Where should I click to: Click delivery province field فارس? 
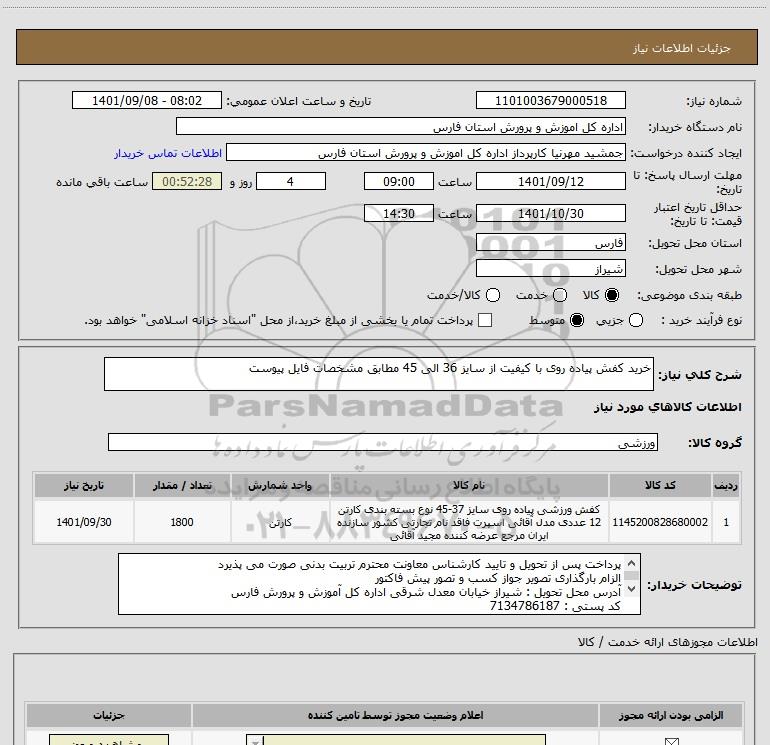(550, 242)
